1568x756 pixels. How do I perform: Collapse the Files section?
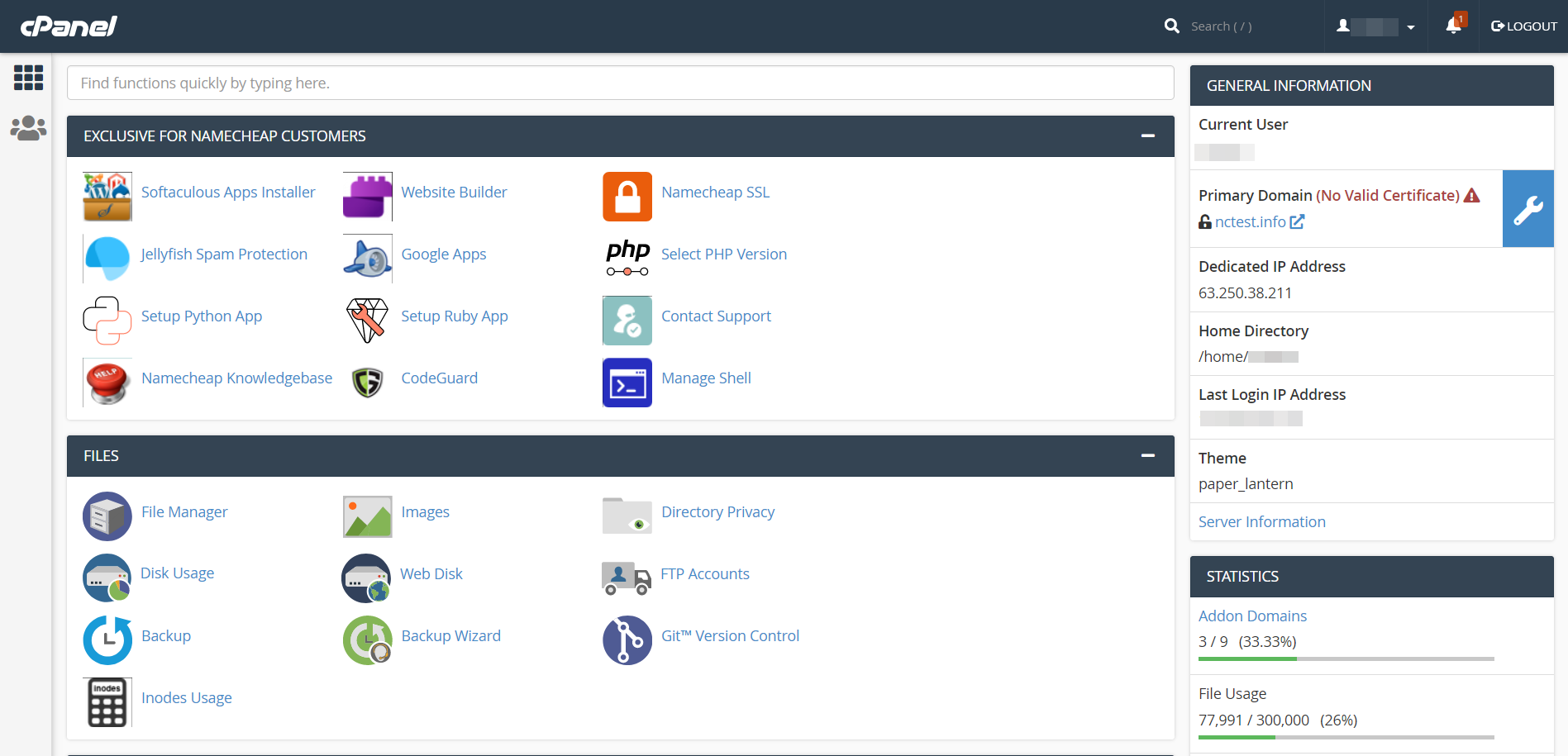point(1147,455)
